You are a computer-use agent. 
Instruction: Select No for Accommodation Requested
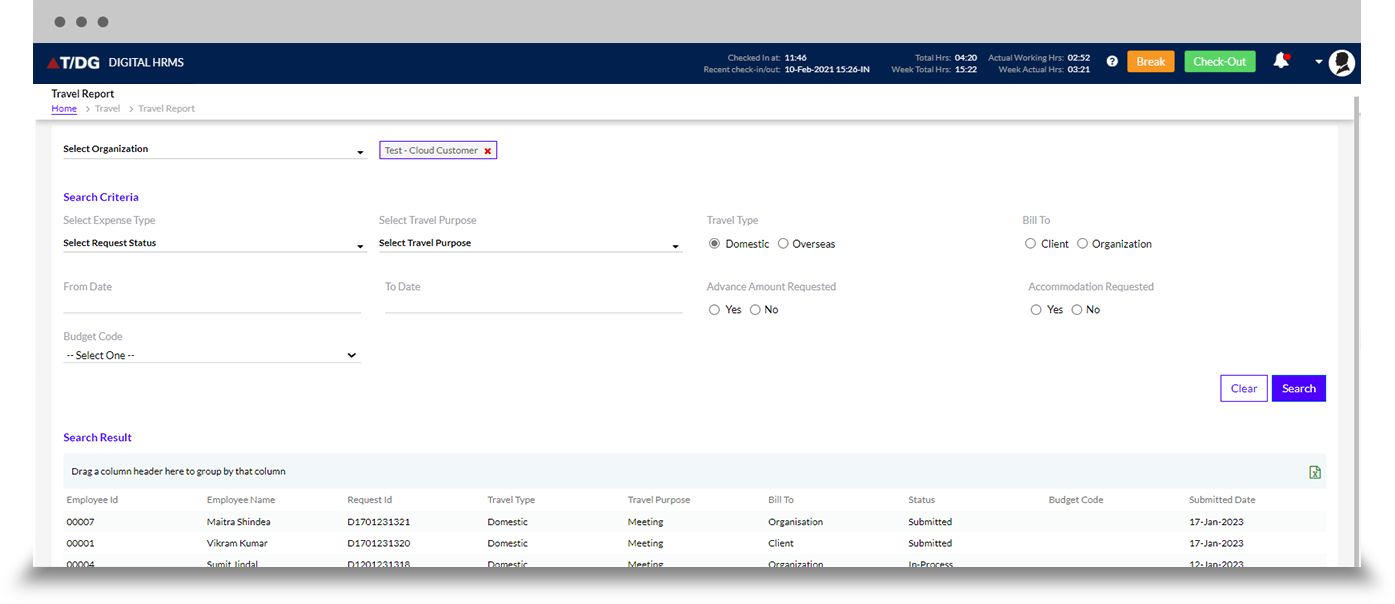coord(1076,310)
